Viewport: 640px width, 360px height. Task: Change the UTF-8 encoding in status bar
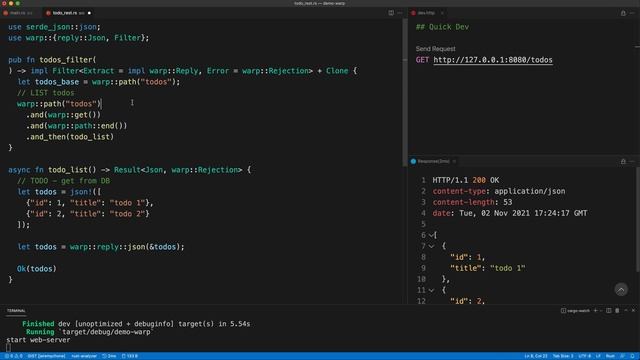tap(584, 356)
